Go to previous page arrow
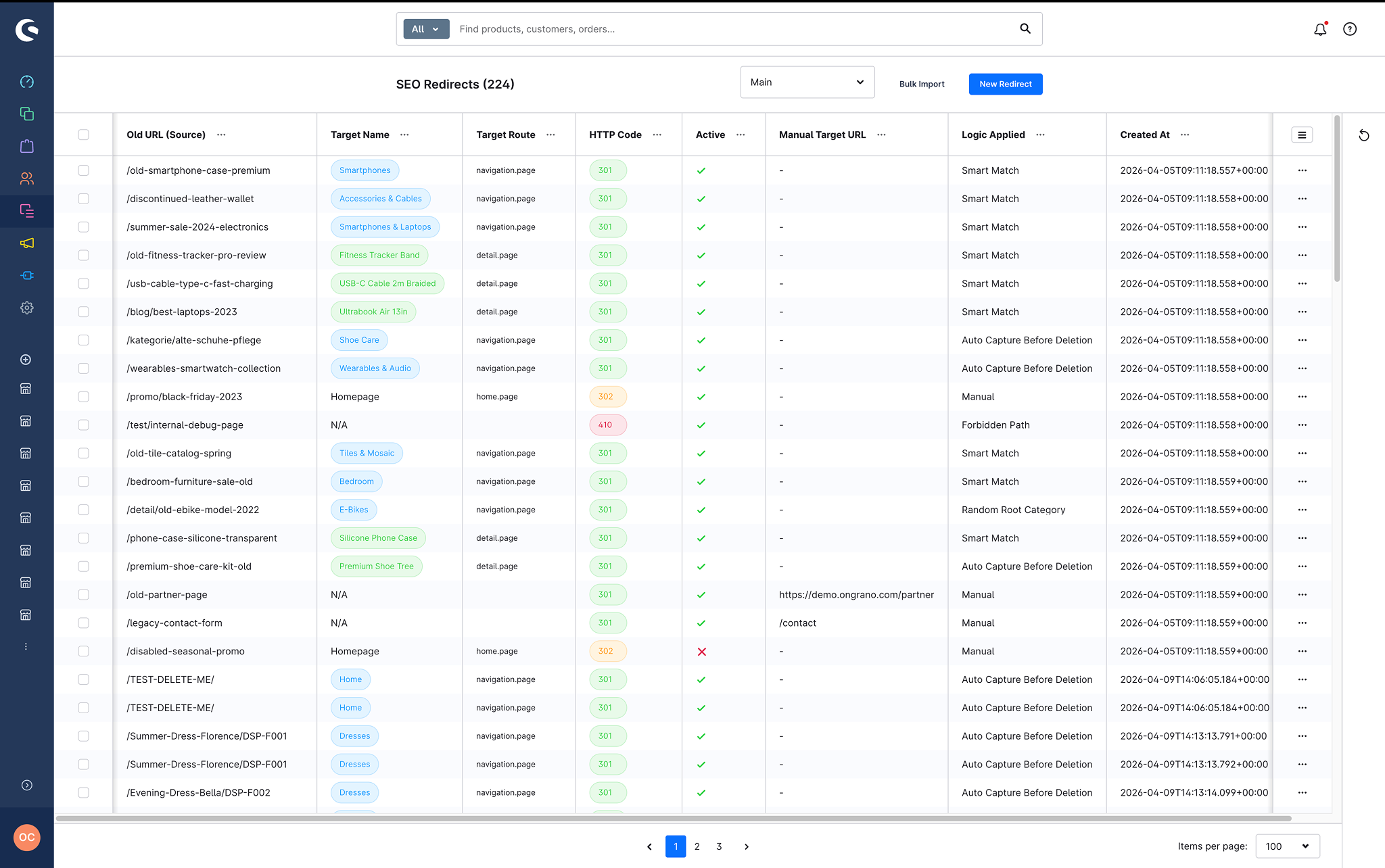The width and height of the screenshot is (1385, 868). pos(649,846)
